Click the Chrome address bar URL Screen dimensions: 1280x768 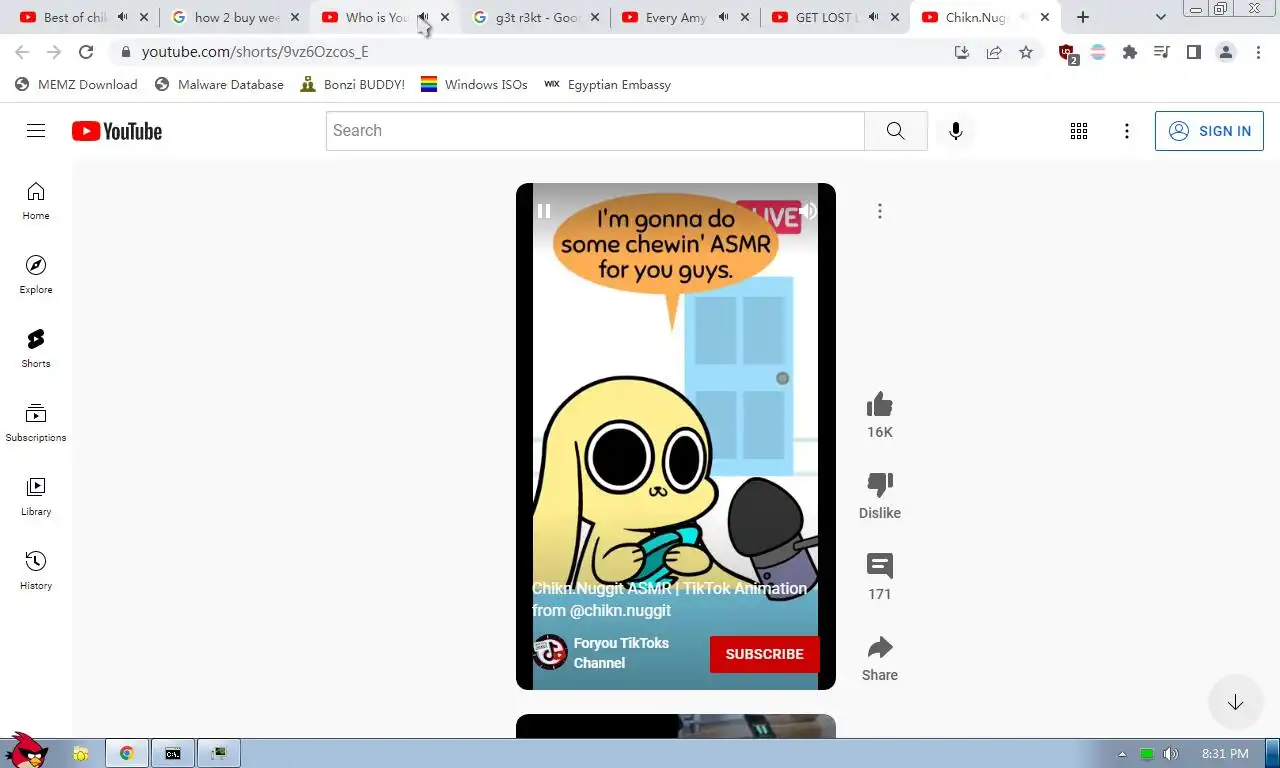pyautogui.click(x=255, y=52)
